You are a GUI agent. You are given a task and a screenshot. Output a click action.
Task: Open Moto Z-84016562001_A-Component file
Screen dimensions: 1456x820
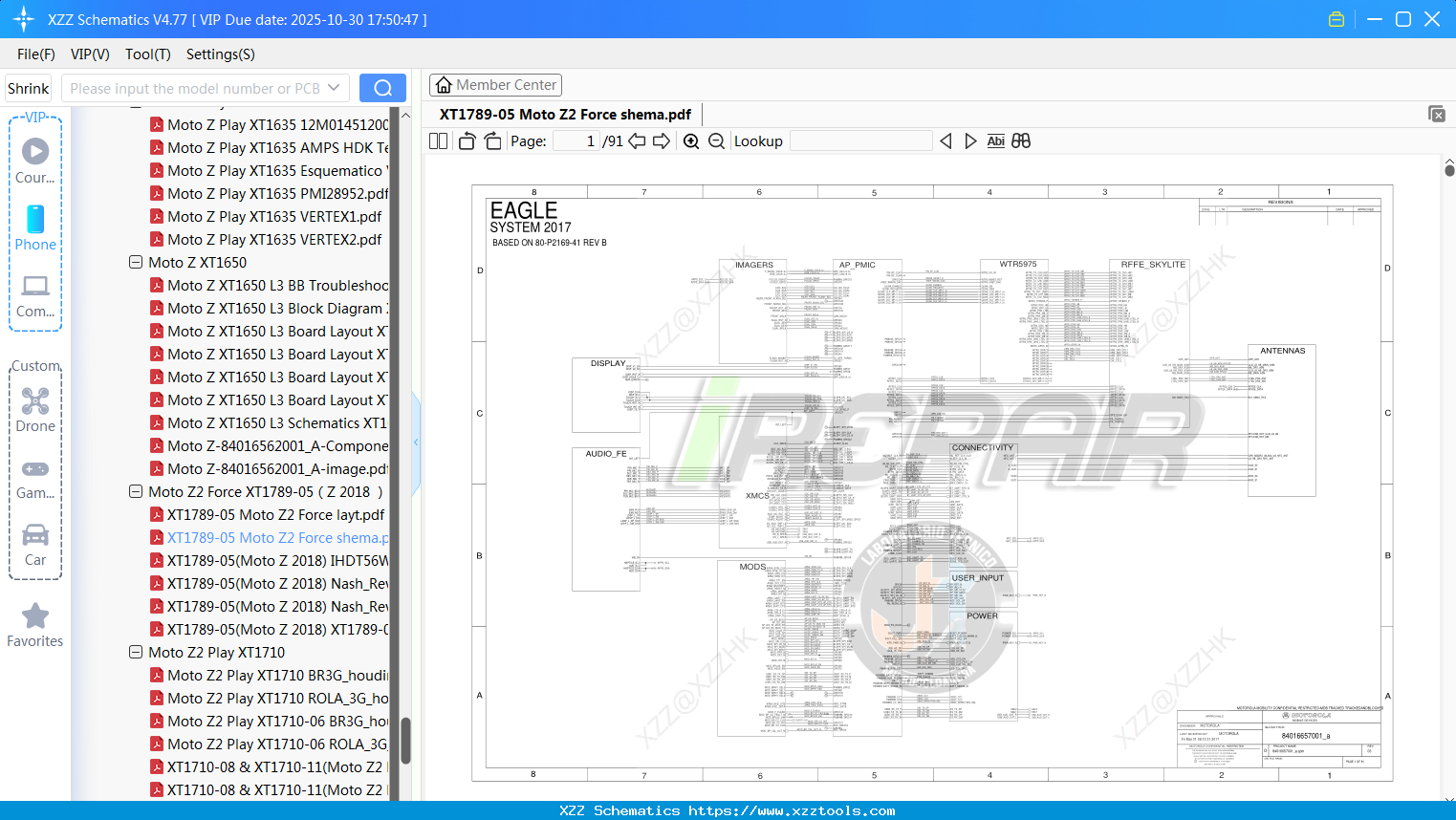point(270,445)
